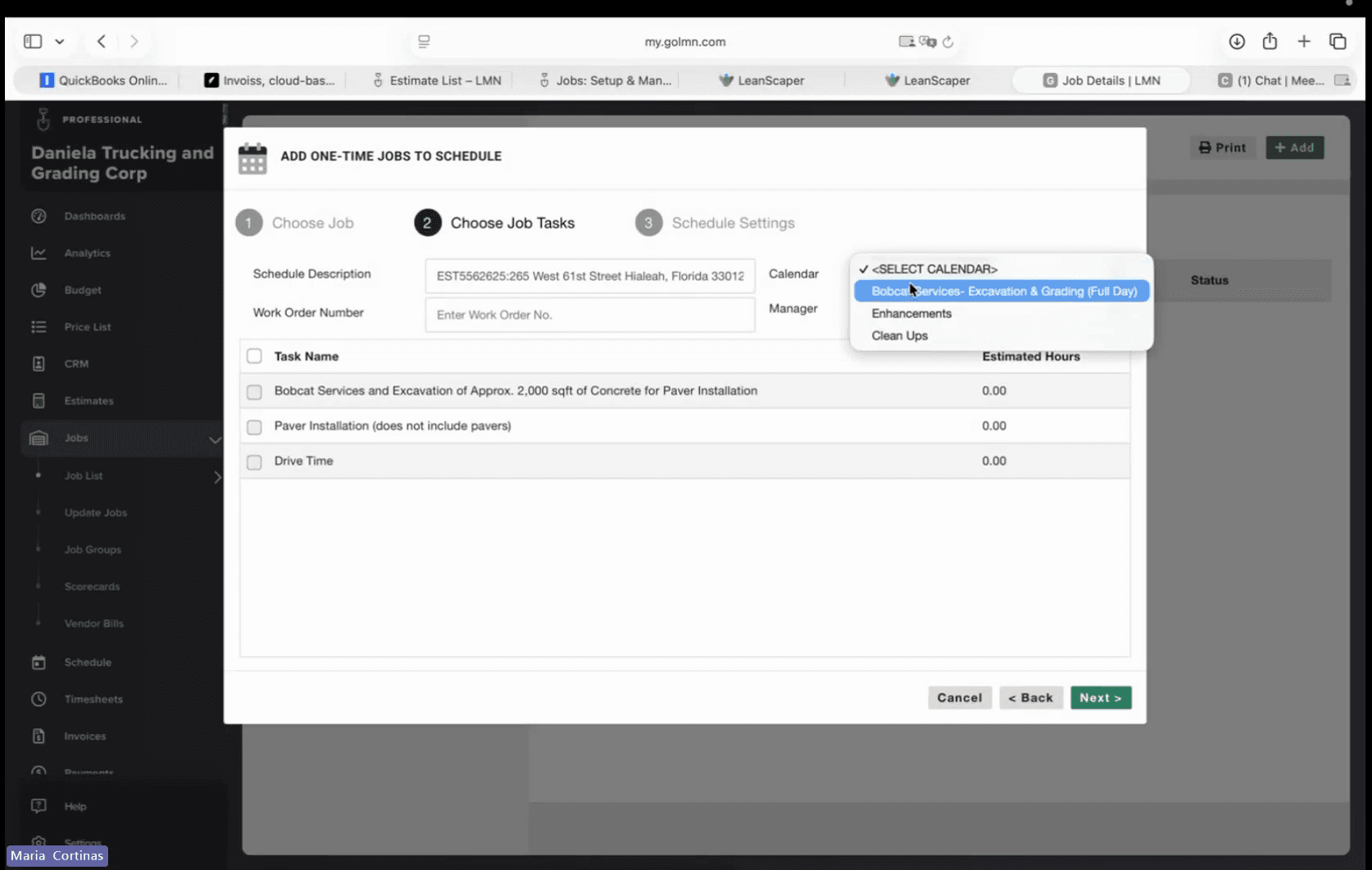Open the Analytics chart icon
The image size is (1372, 870).
coord(39,253)
